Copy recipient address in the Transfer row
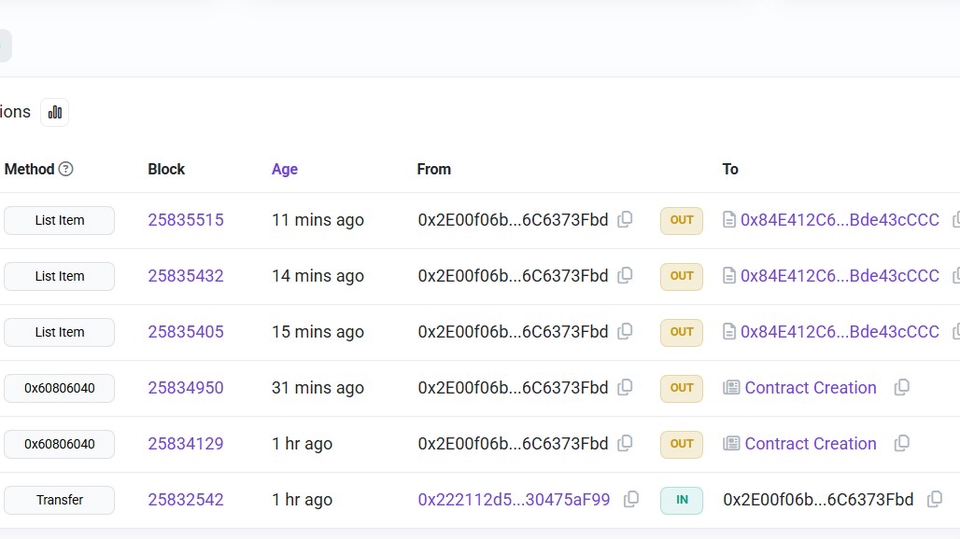 coord(935,499)
